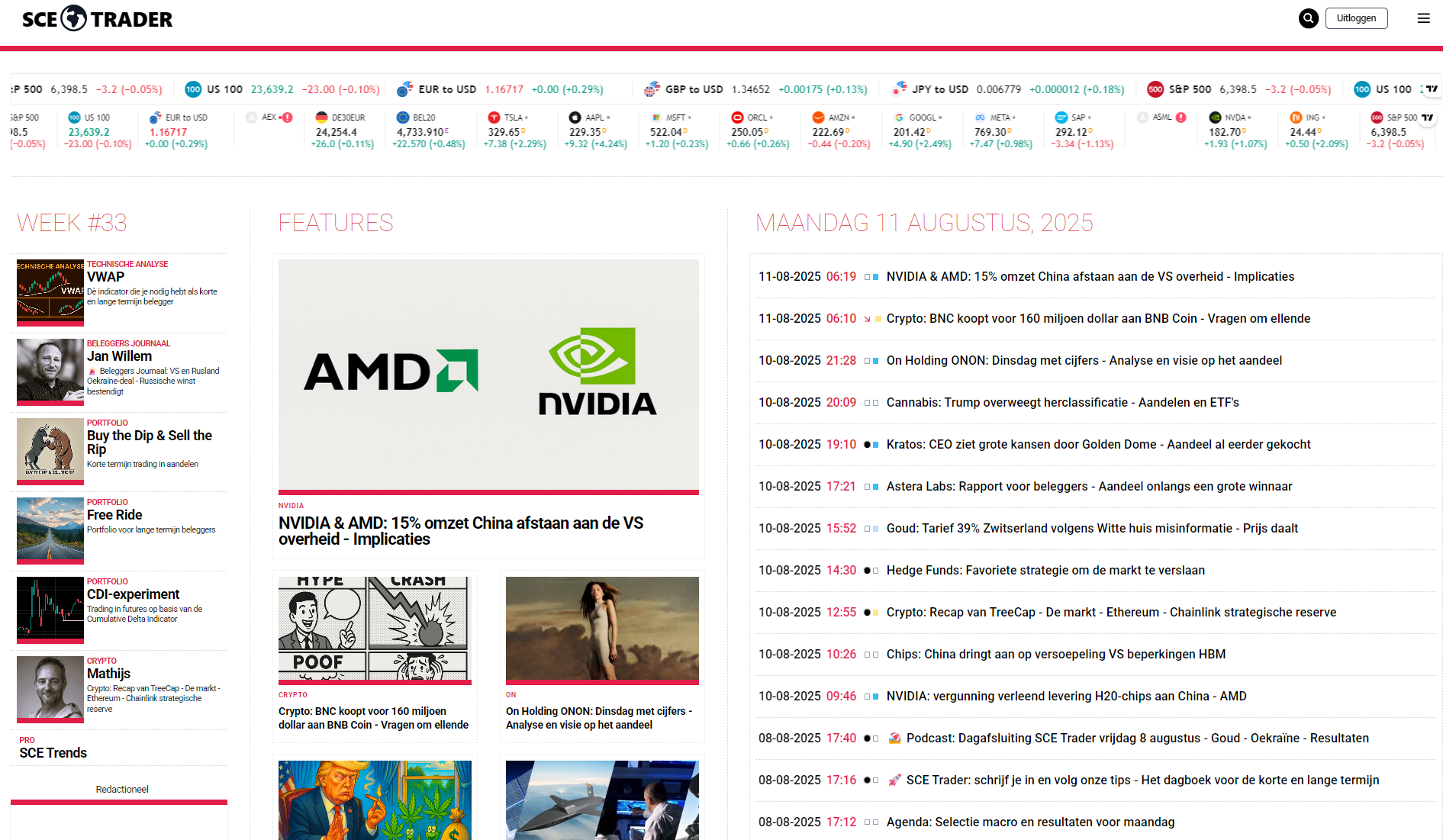Open the 06:10 Crypto BNC list headline
This screenshot has height=840, width=1443.
tap(1098, 319)
